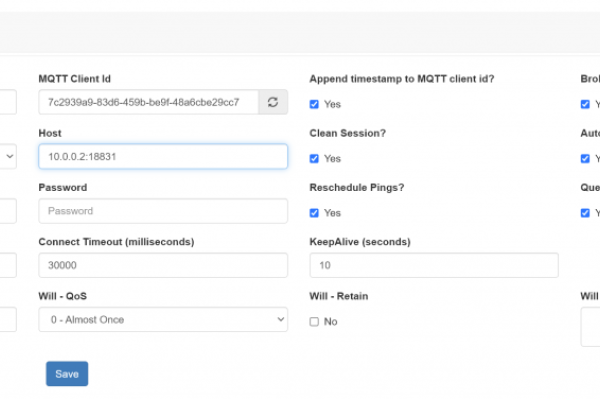Screen dimensions: 600x400
Task: Disable the Reschedule Pings checkbox
Action: (x=315, y=212)
